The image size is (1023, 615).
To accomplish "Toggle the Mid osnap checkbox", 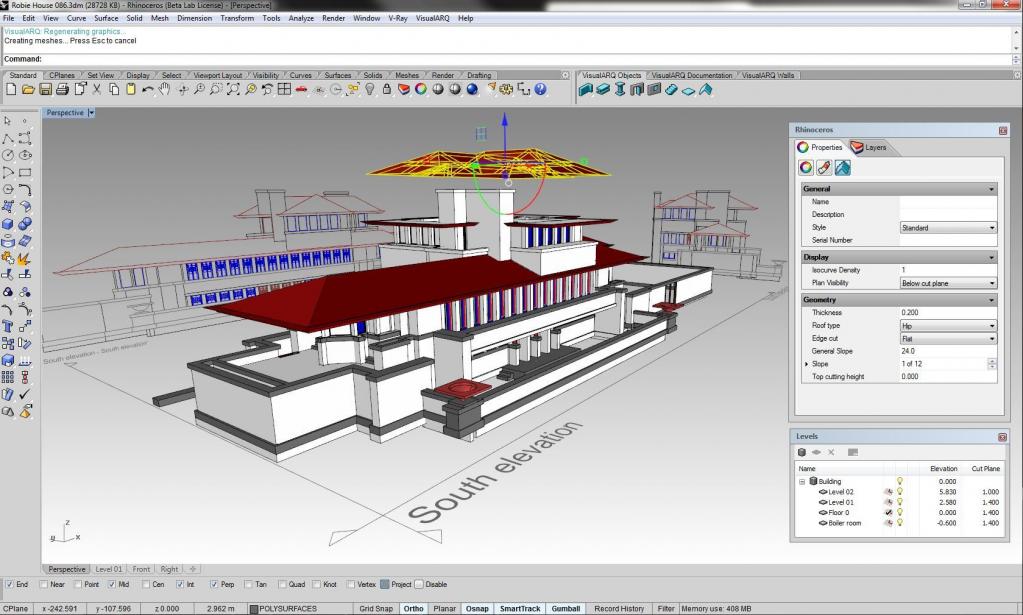I will coord(112,584).
